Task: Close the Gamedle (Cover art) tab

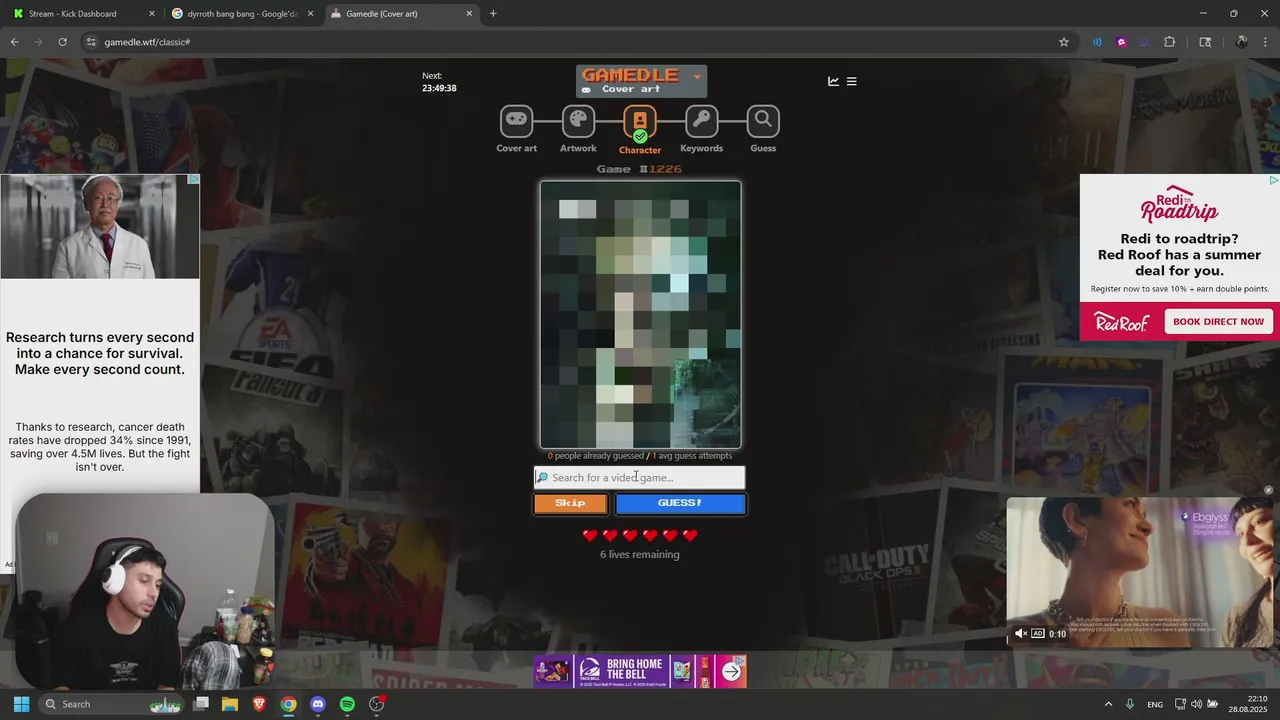Action: coord(469,14)
